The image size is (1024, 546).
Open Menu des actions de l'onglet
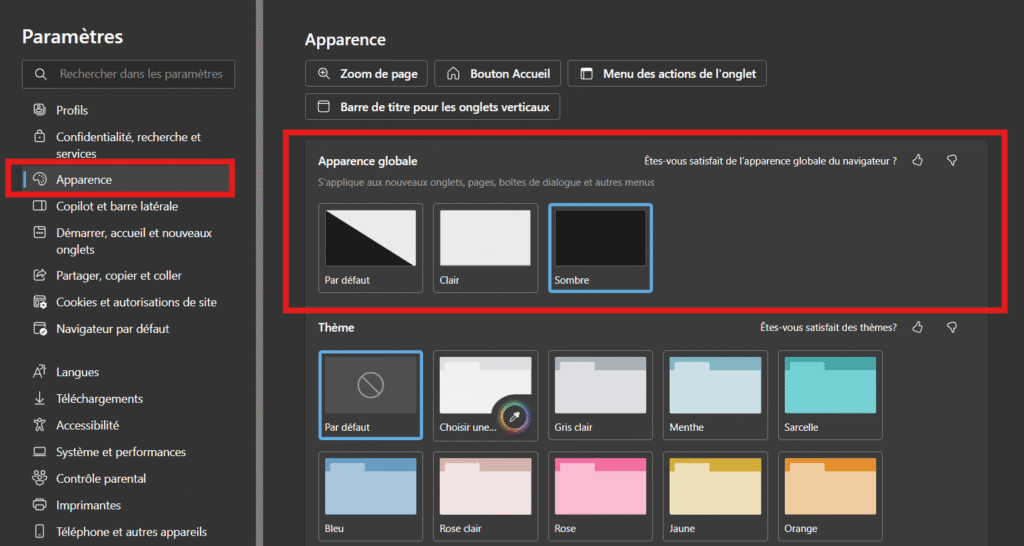click(x=667, y=74)
